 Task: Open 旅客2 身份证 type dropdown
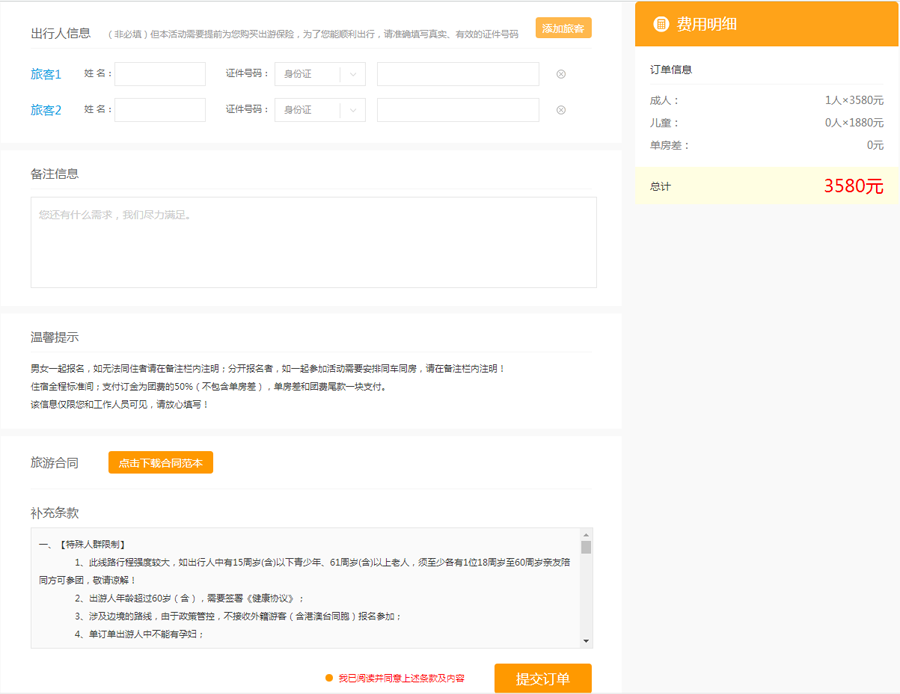(x=320, y=110)
